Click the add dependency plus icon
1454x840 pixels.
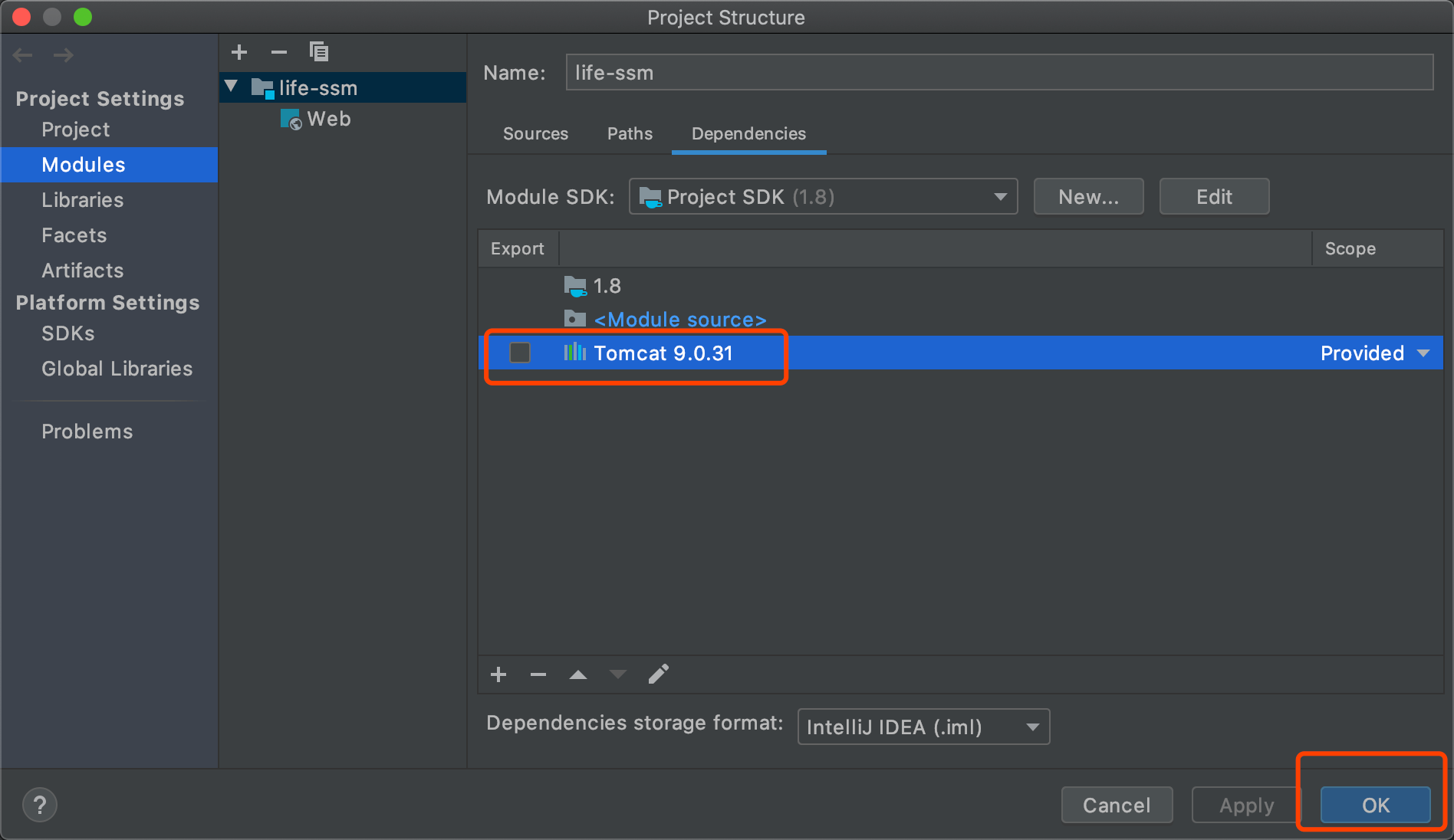[x=498, y=674]
